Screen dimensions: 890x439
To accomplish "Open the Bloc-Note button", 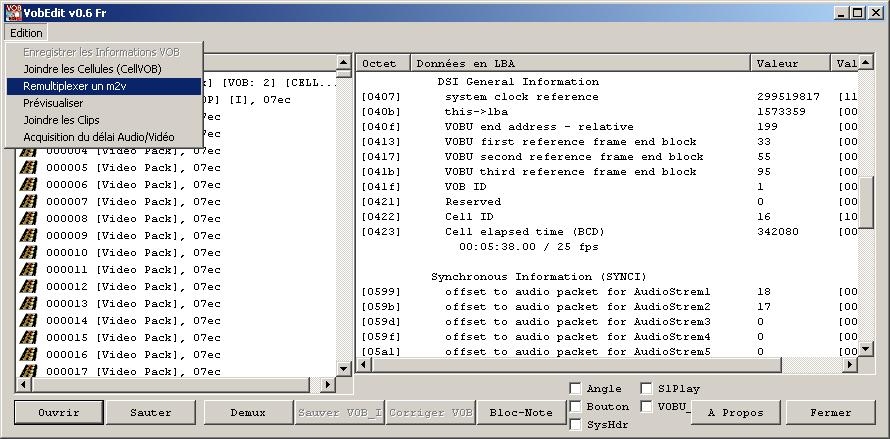I will 520,413.
